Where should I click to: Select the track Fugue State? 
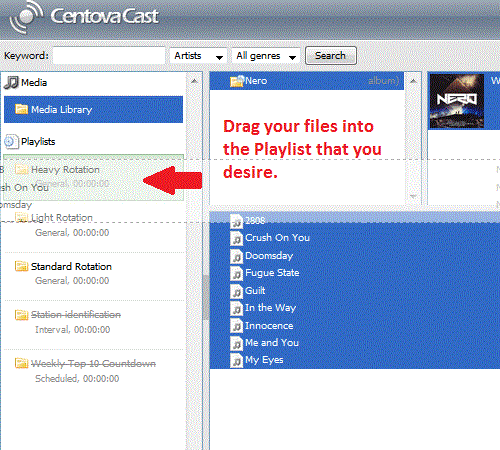pos(272,273)
